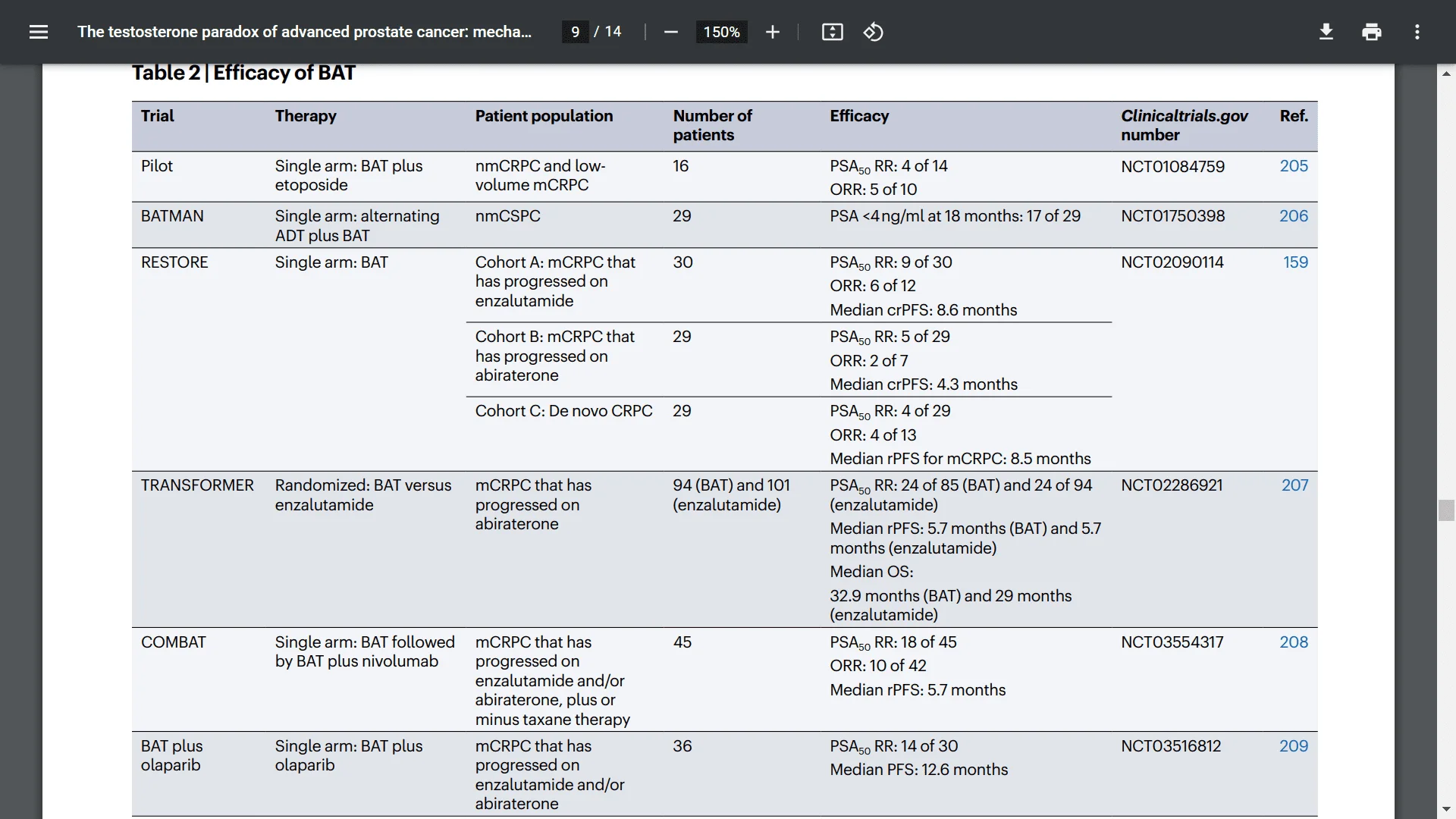
Task: Open reference 206 link
Action: [1294, 216]
